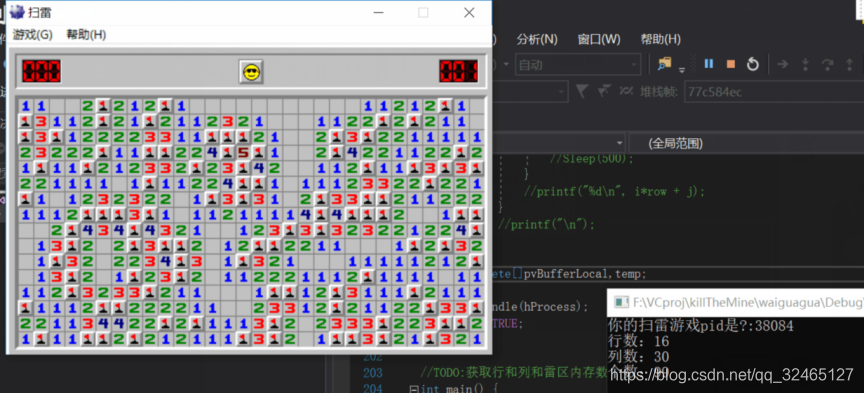Viewport: 864px width, 394px height.
Task: Open the 自动 platform dropdown
Action: pyautogui.click(x=578, y=64)
